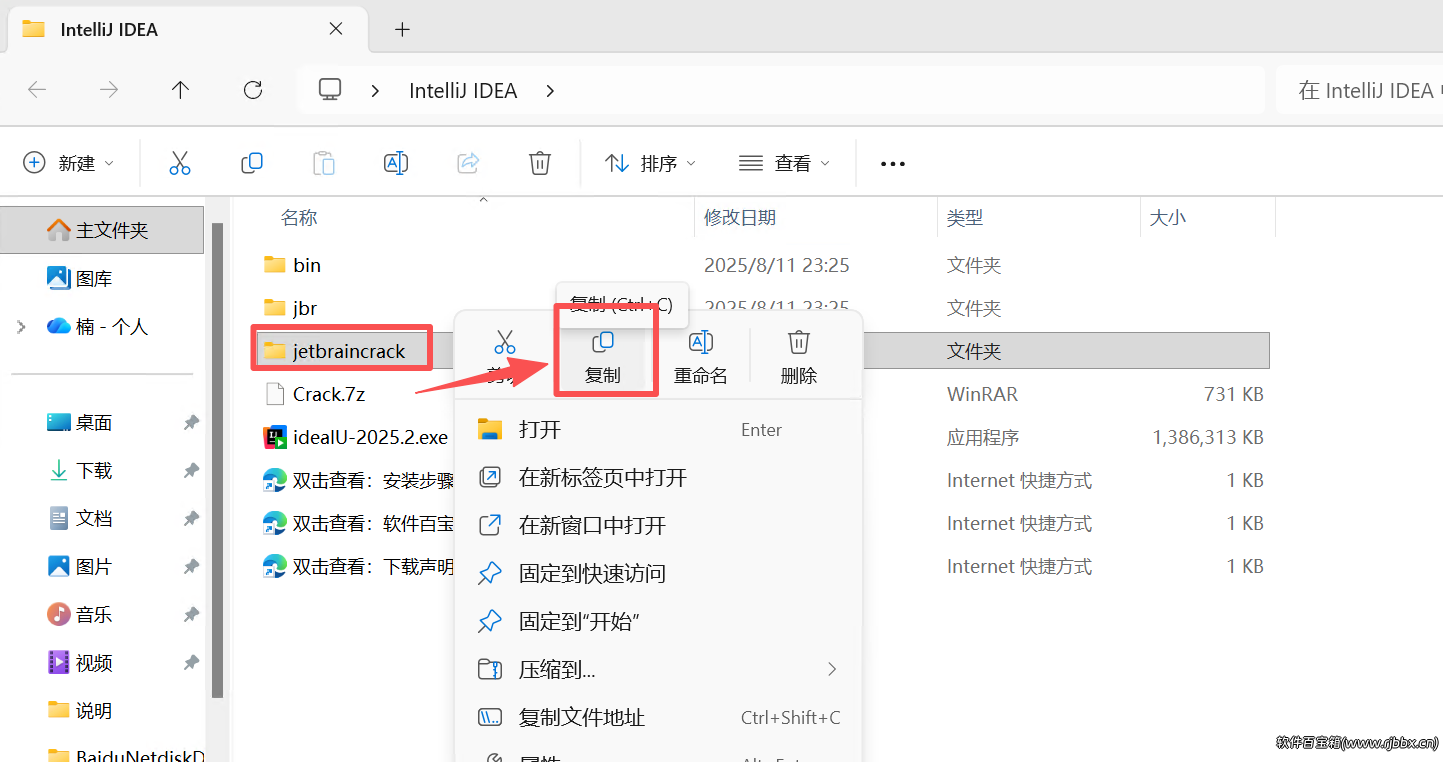1443x762 pixels.
Task: Click the 731 KB size value
Action: 1234,394
